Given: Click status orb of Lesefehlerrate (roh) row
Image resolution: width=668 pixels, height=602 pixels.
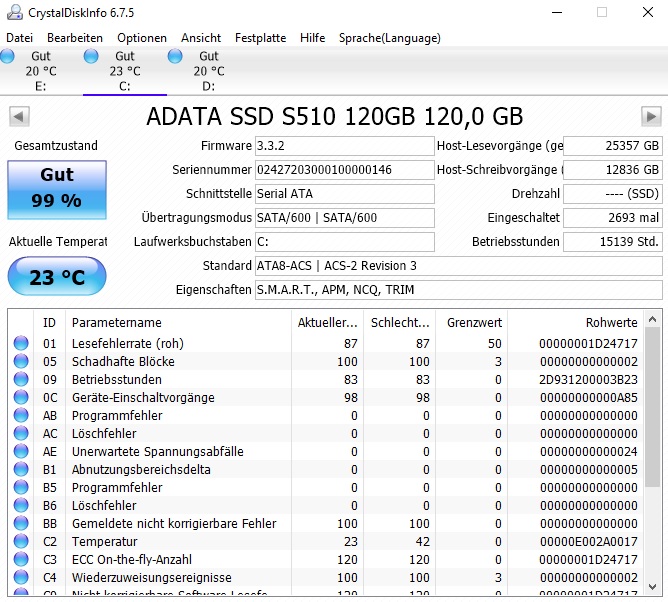Looking at the screenshot, I should tap(21, 343).
